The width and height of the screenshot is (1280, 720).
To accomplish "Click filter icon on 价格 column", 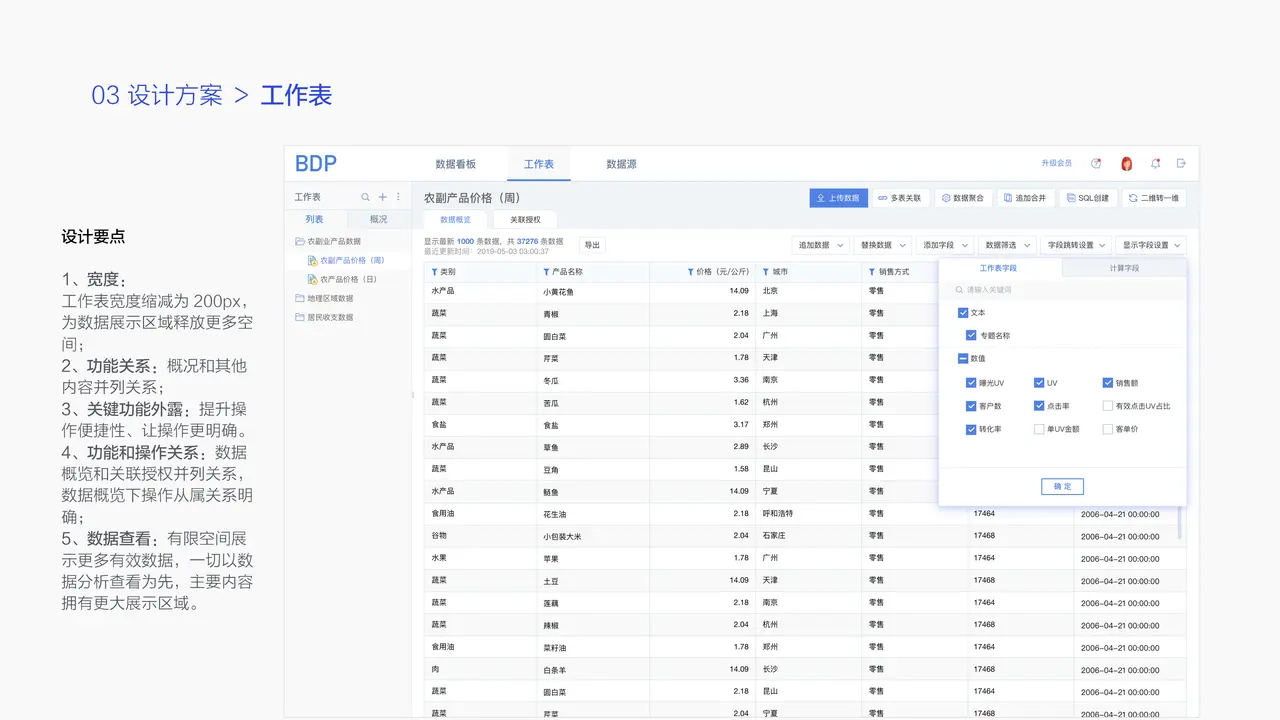I will point(691,272).
